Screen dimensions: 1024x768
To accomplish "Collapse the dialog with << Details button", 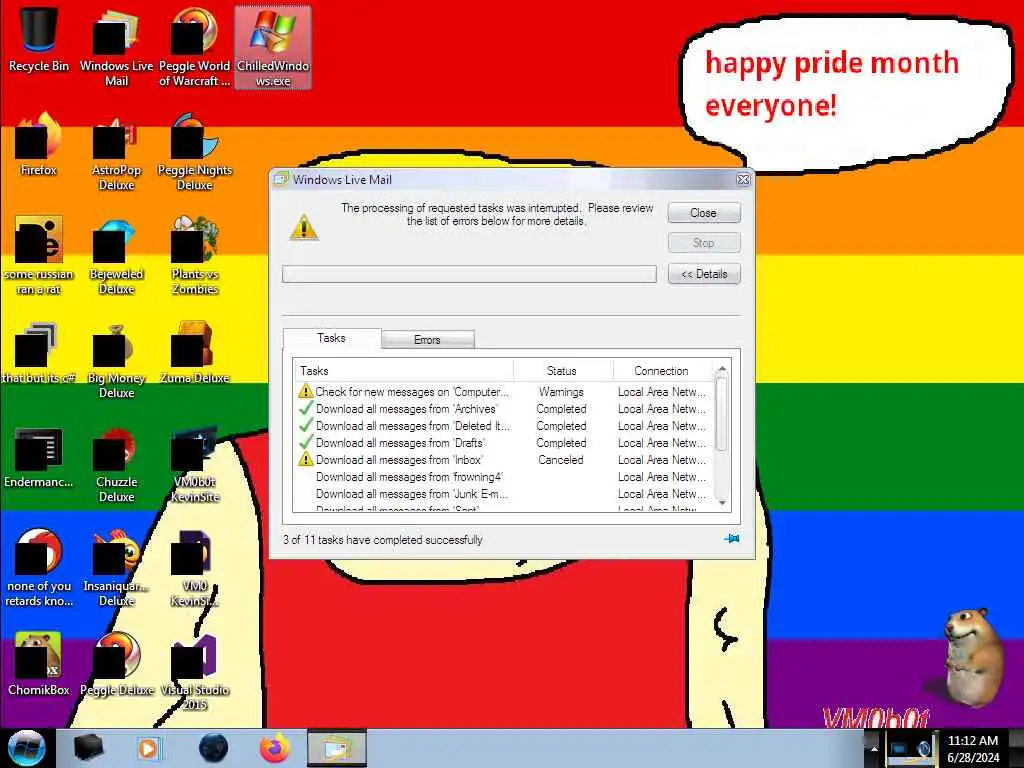I will [x=704, y=274].
